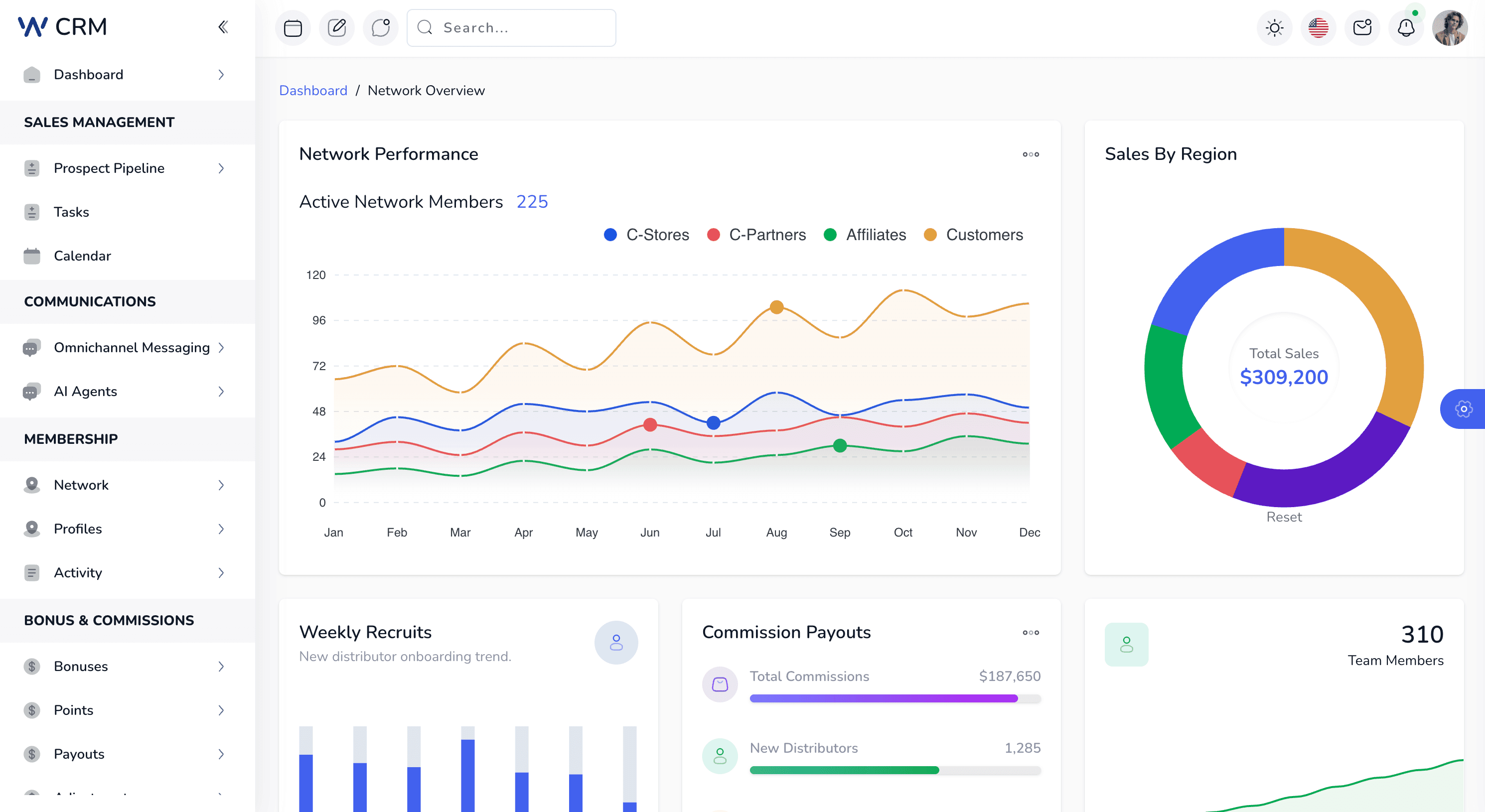Collapse the sidebar with the double-chevron button

pyautogui.click(x=223, y=26)
